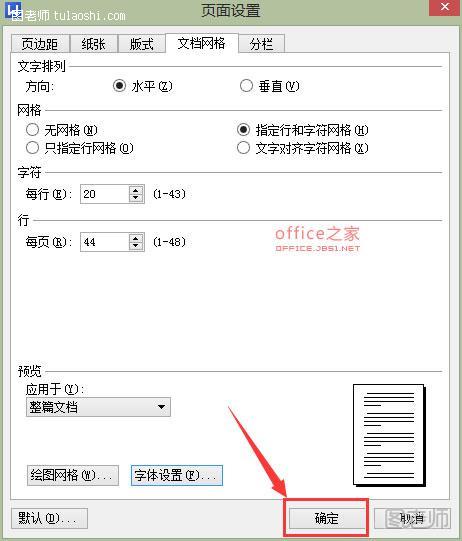Open 字体设置 button
The width and height of the screenshot is (462, 541).
(x=177, y=475)
